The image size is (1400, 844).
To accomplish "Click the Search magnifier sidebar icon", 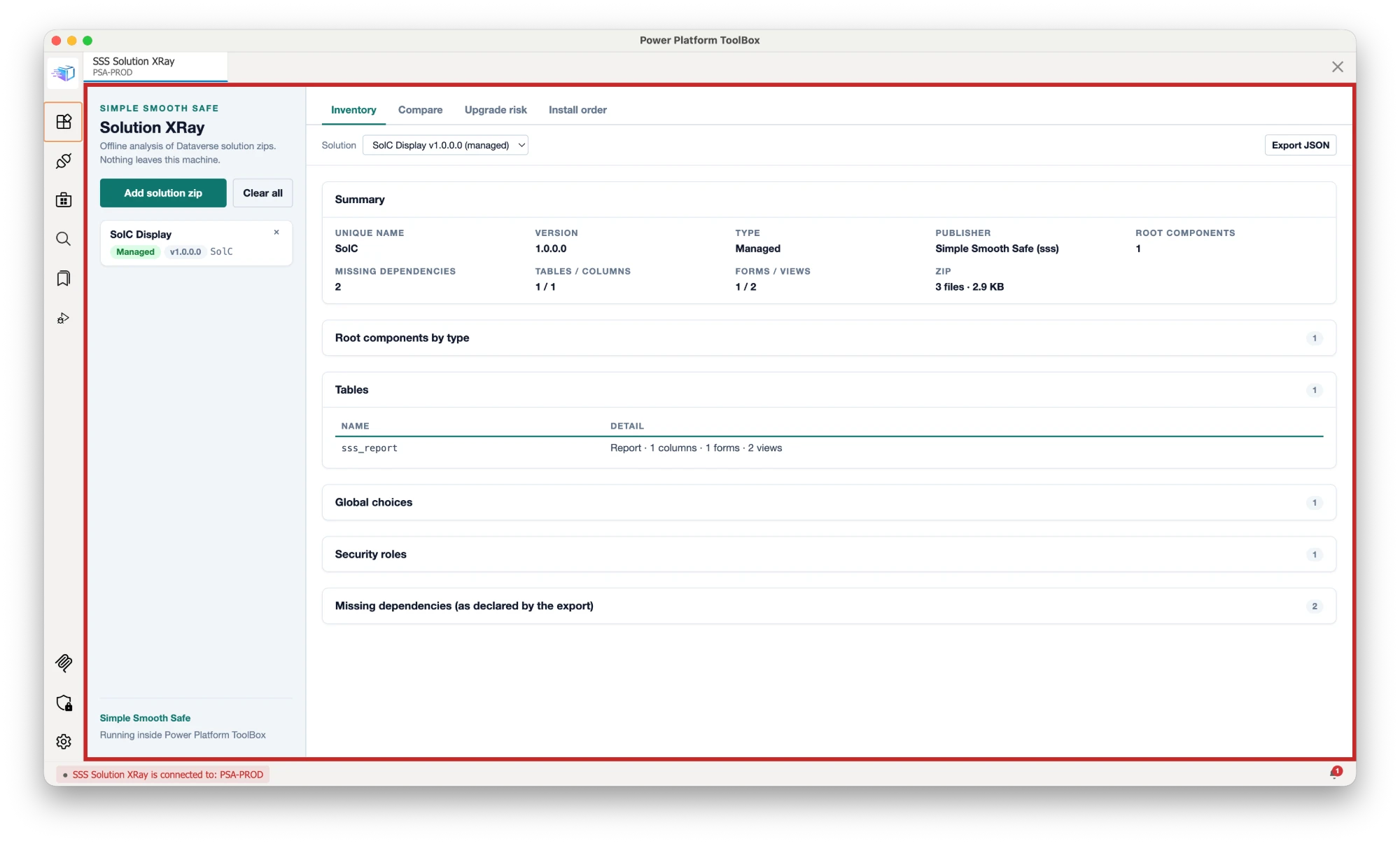I will coord(64,240).
